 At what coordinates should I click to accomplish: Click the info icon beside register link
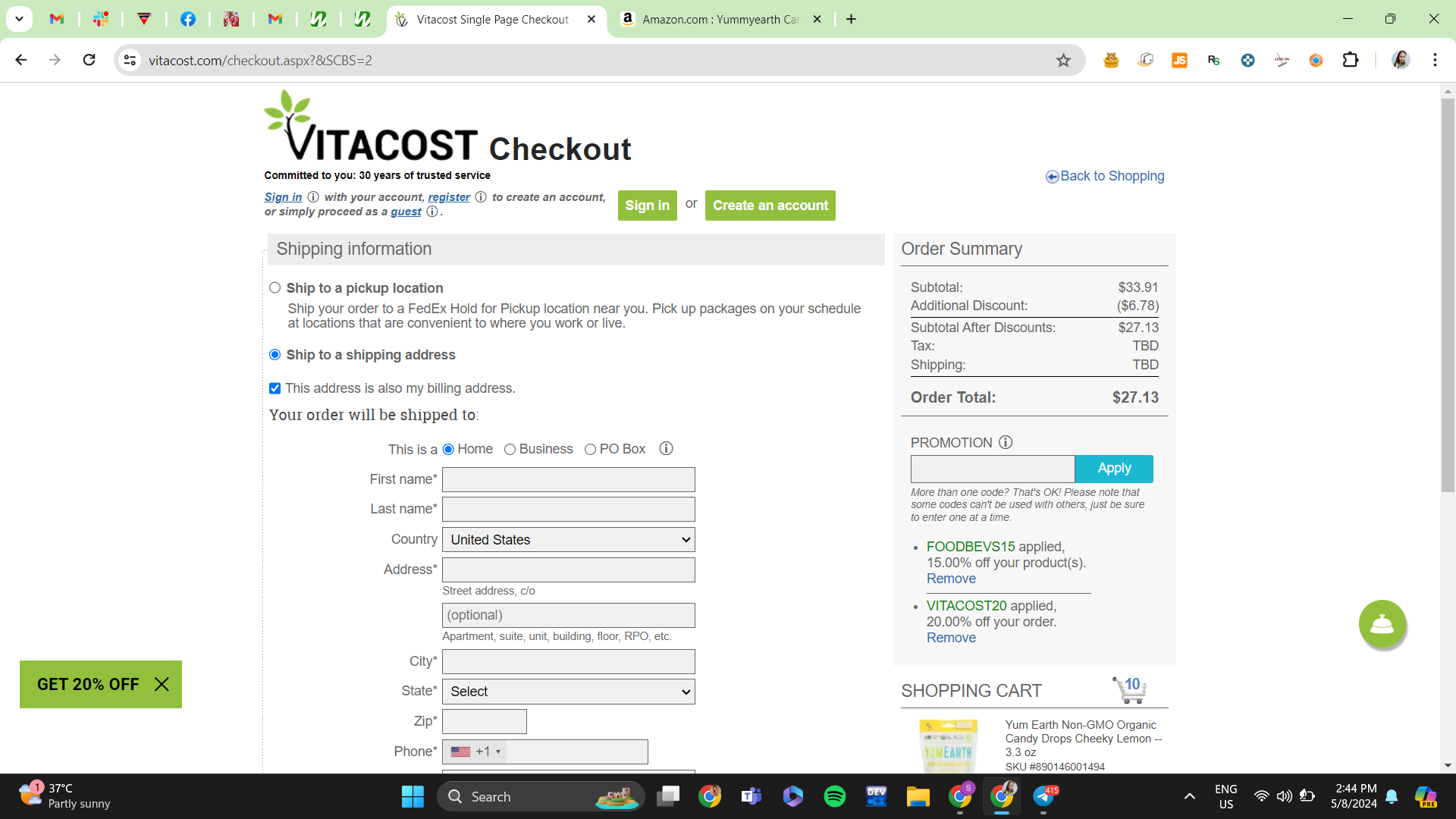coord(481,197)
